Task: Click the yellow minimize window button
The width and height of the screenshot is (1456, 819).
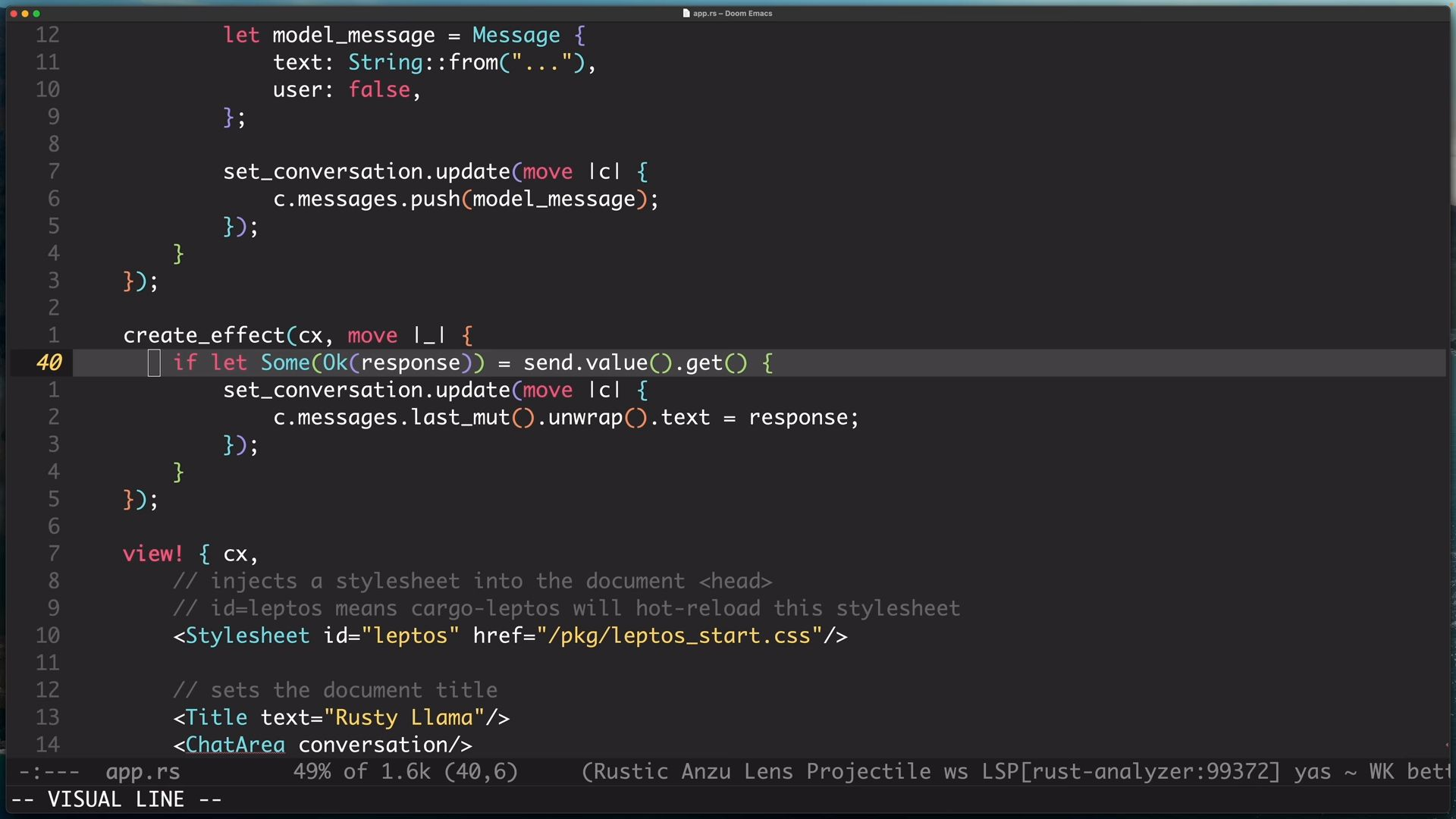Action: coord(25,14)
